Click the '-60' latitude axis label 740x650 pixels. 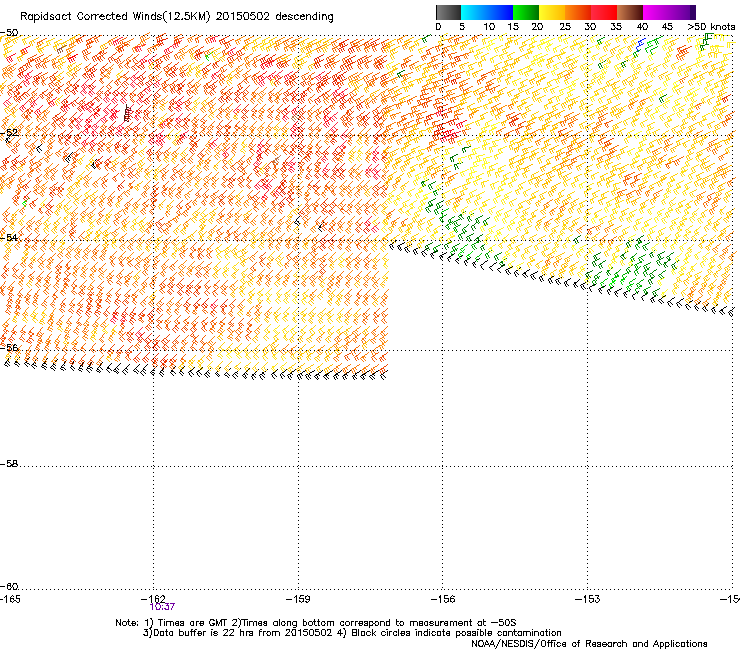[9, 586]
